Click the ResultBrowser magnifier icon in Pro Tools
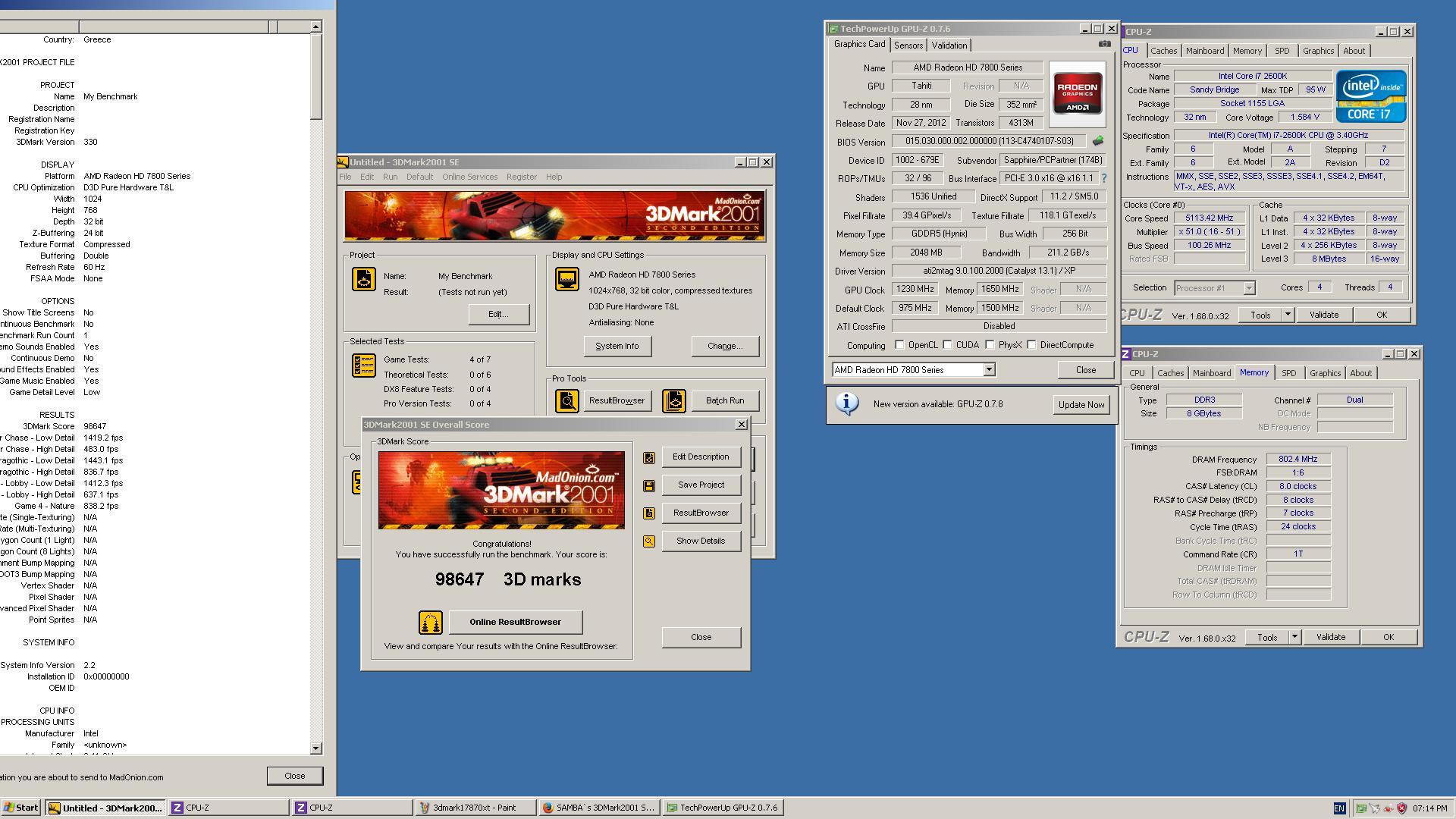Viewport: 1456px width, 819px height. (566, 400)
